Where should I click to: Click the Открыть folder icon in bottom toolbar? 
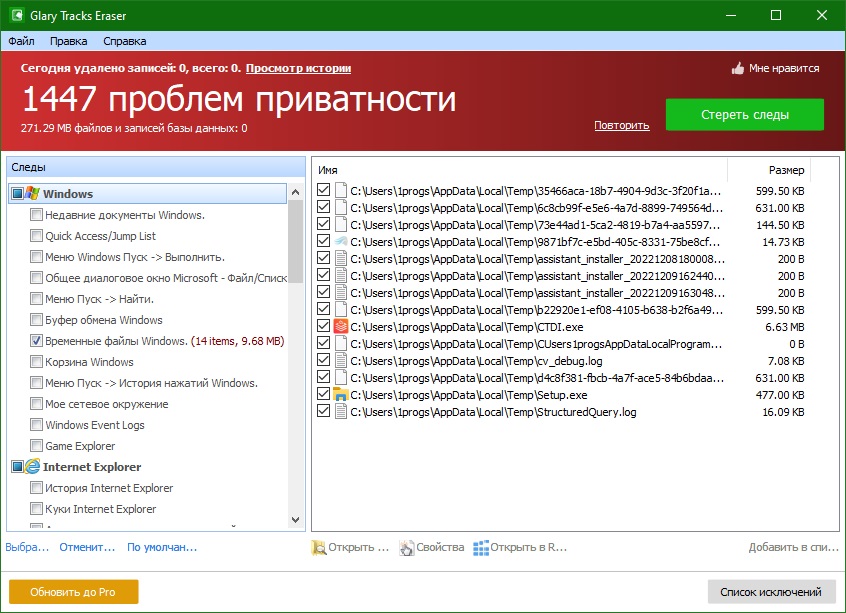[x=319, y=548]
